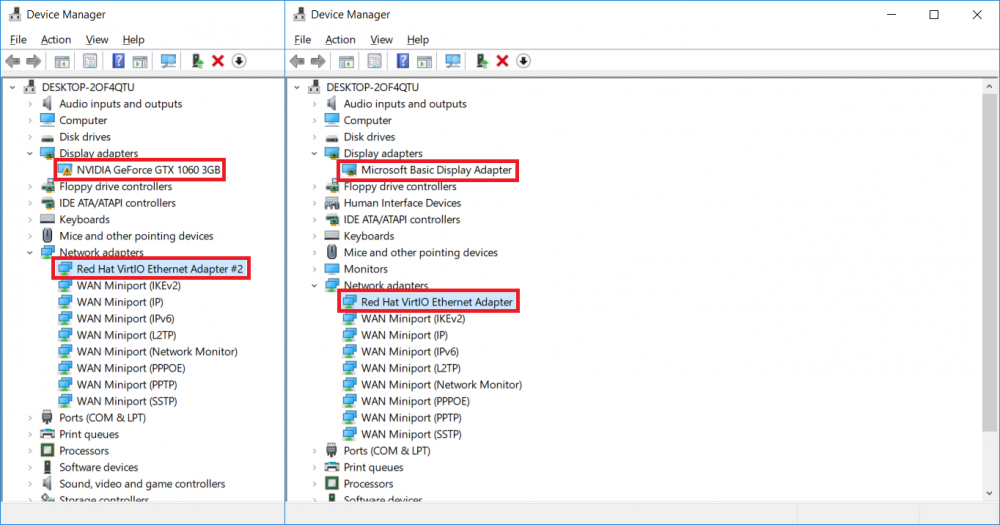Toggle action pane icon in right window toolbar
The width and height of the screenshot is (1000, 525).
tap(424, 61)
